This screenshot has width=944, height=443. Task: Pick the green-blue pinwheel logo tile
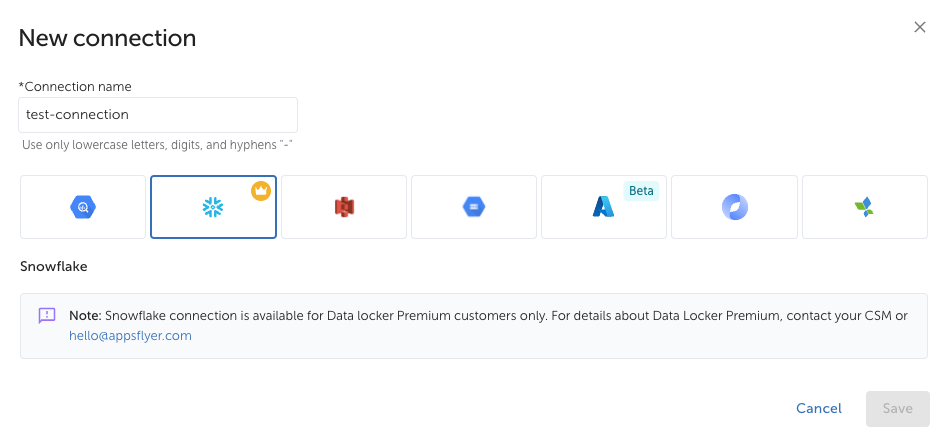coord(864,207)
